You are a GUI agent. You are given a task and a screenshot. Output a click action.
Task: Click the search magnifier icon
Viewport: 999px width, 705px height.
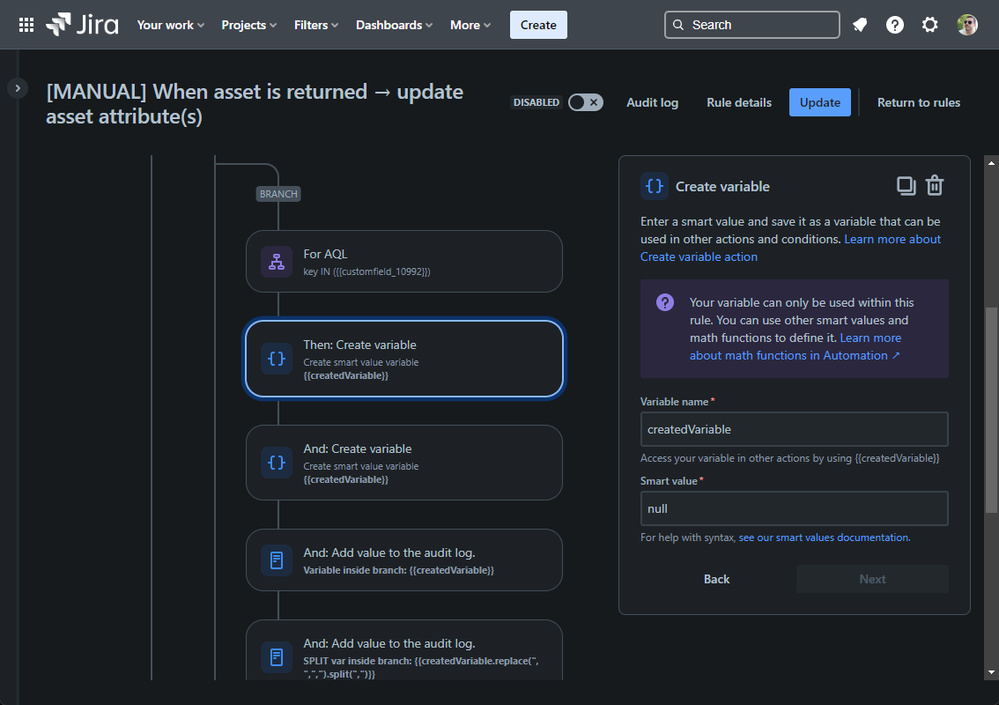678,25
